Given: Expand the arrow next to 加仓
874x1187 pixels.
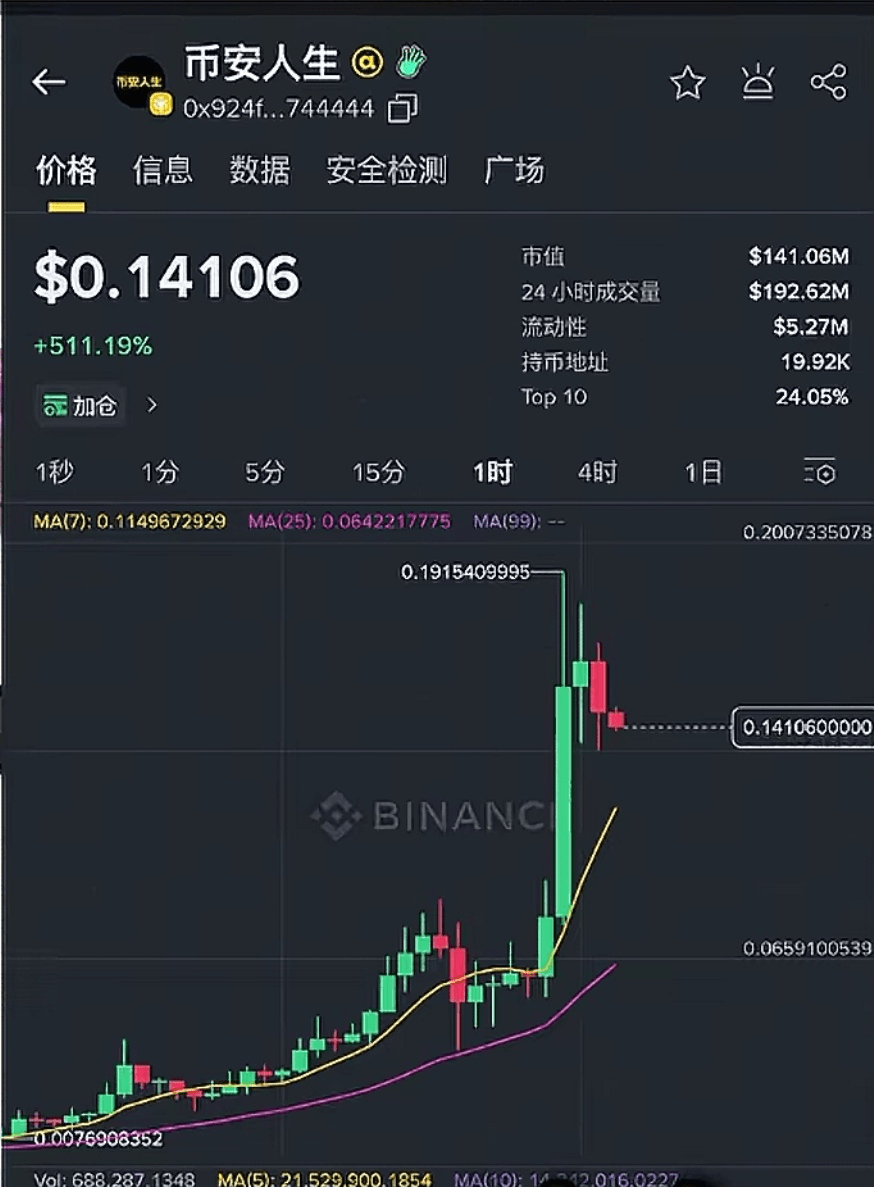Looking at the screenshot, I should point(152,405).
